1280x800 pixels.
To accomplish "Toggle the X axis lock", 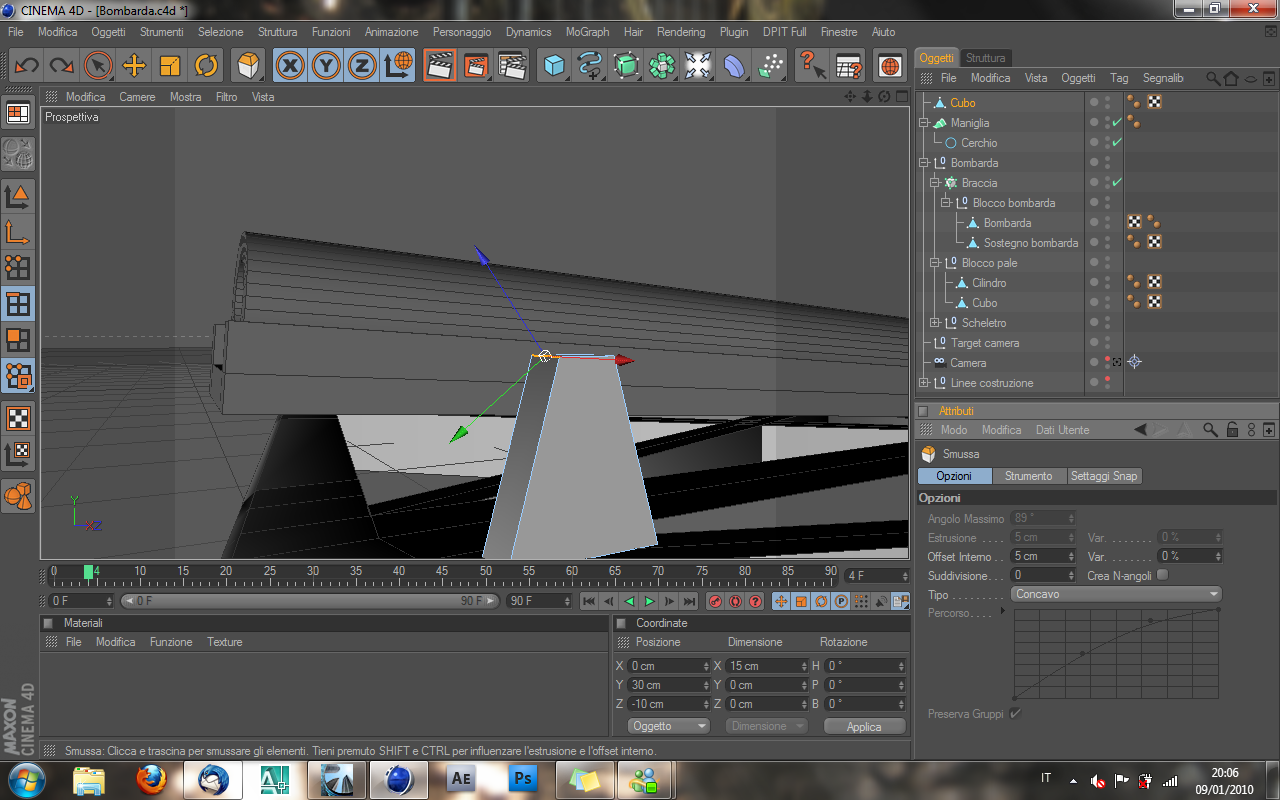I will (290, 66).
